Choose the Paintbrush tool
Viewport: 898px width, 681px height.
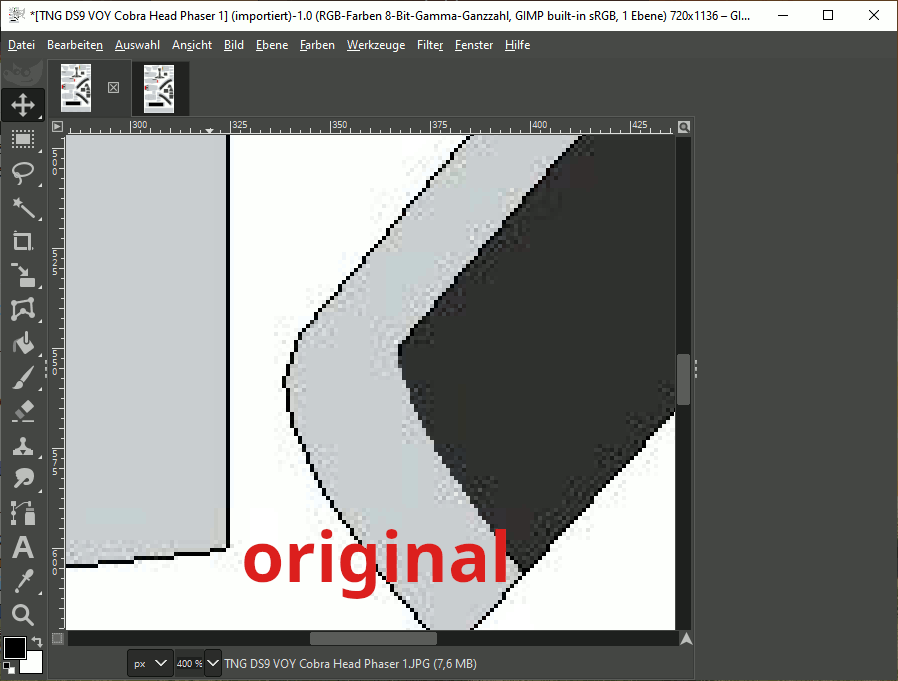pyautogui.click(x=22, y=377)
